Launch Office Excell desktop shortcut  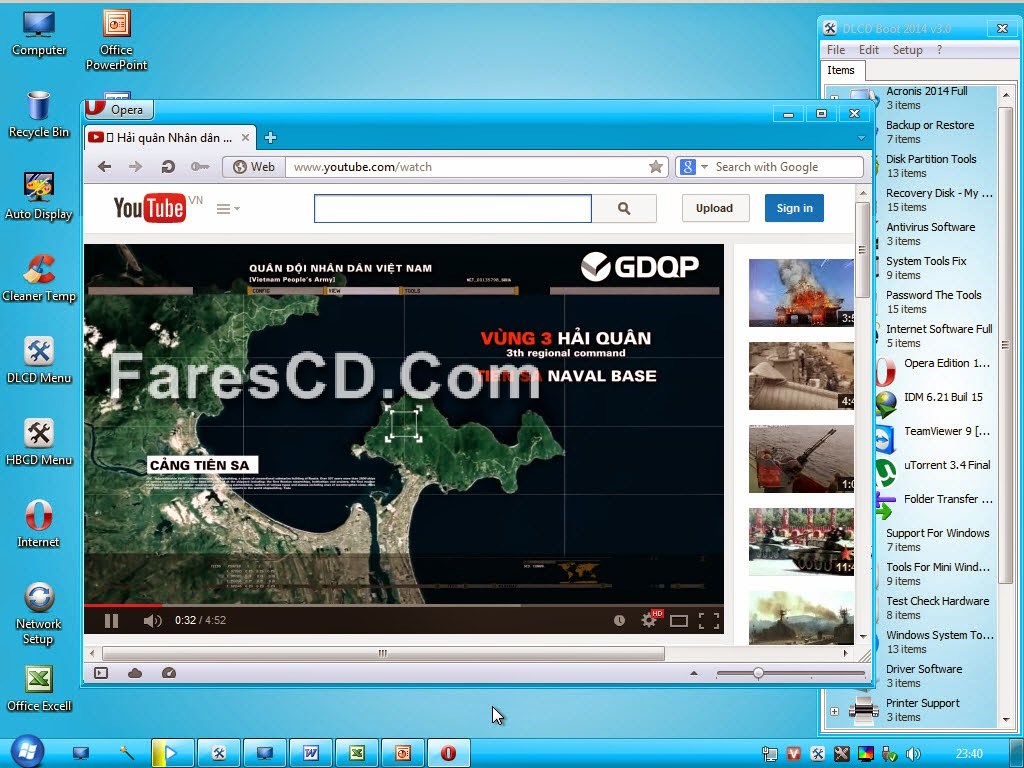39,688
